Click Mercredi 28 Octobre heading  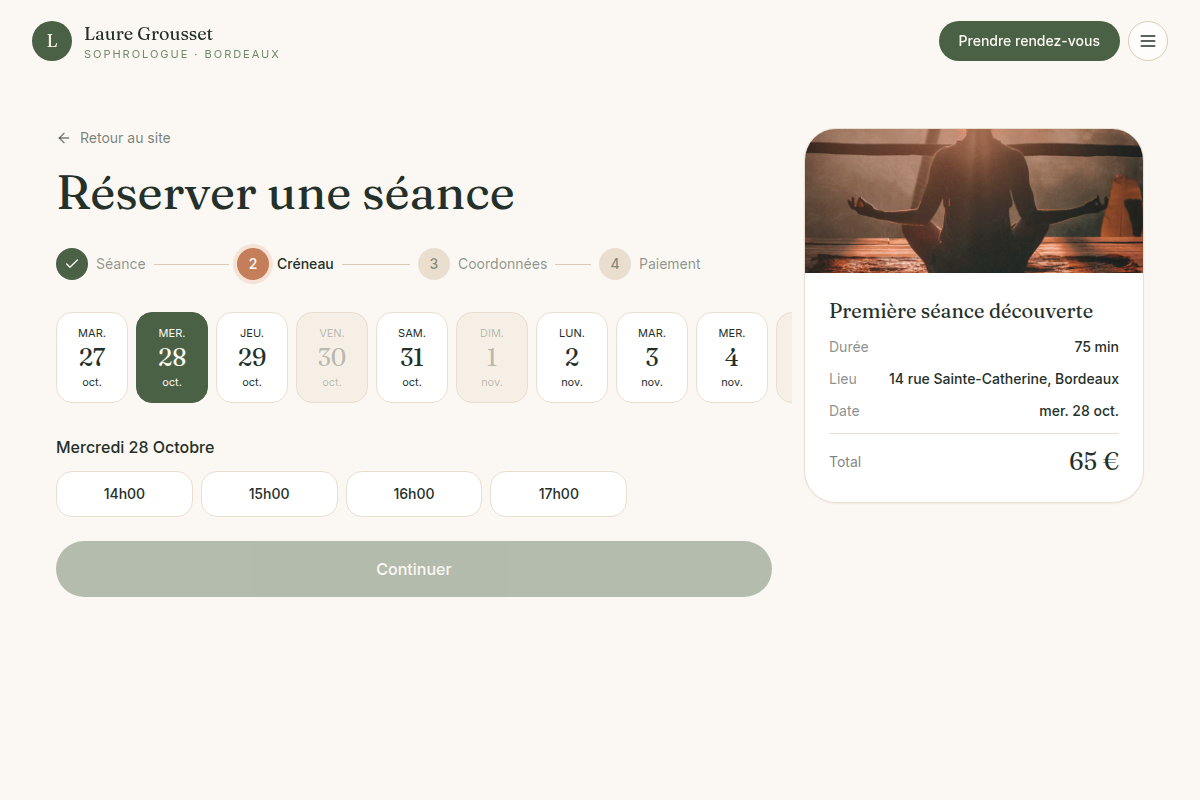[135, 447]
